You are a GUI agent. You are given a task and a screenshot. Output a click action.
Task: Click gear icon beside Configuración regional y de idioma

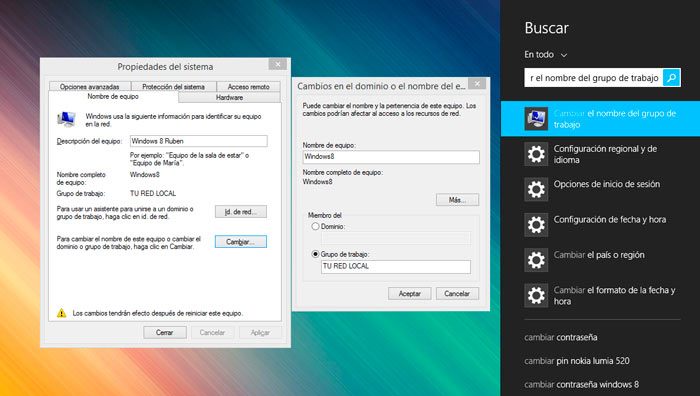point(536,154)
